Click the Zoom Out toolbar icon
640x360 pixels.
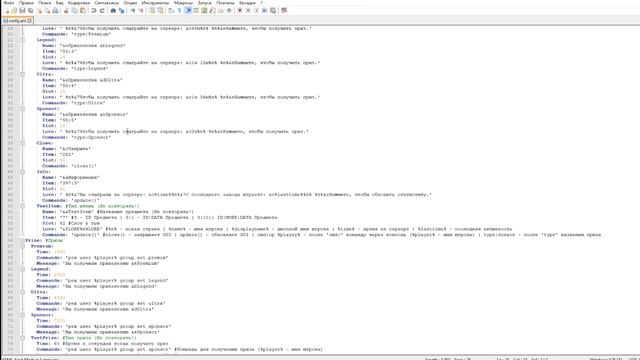pos(141,10)
